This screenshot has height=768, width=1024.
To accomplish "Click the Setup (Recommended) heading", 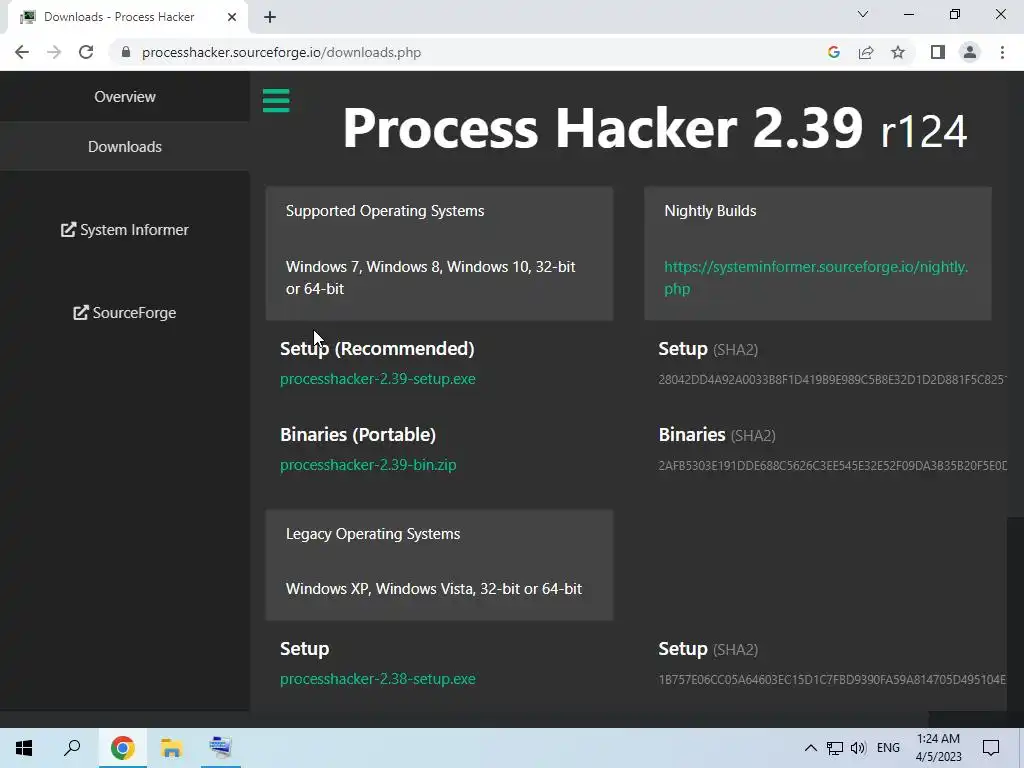I will [x=377, y=349].
